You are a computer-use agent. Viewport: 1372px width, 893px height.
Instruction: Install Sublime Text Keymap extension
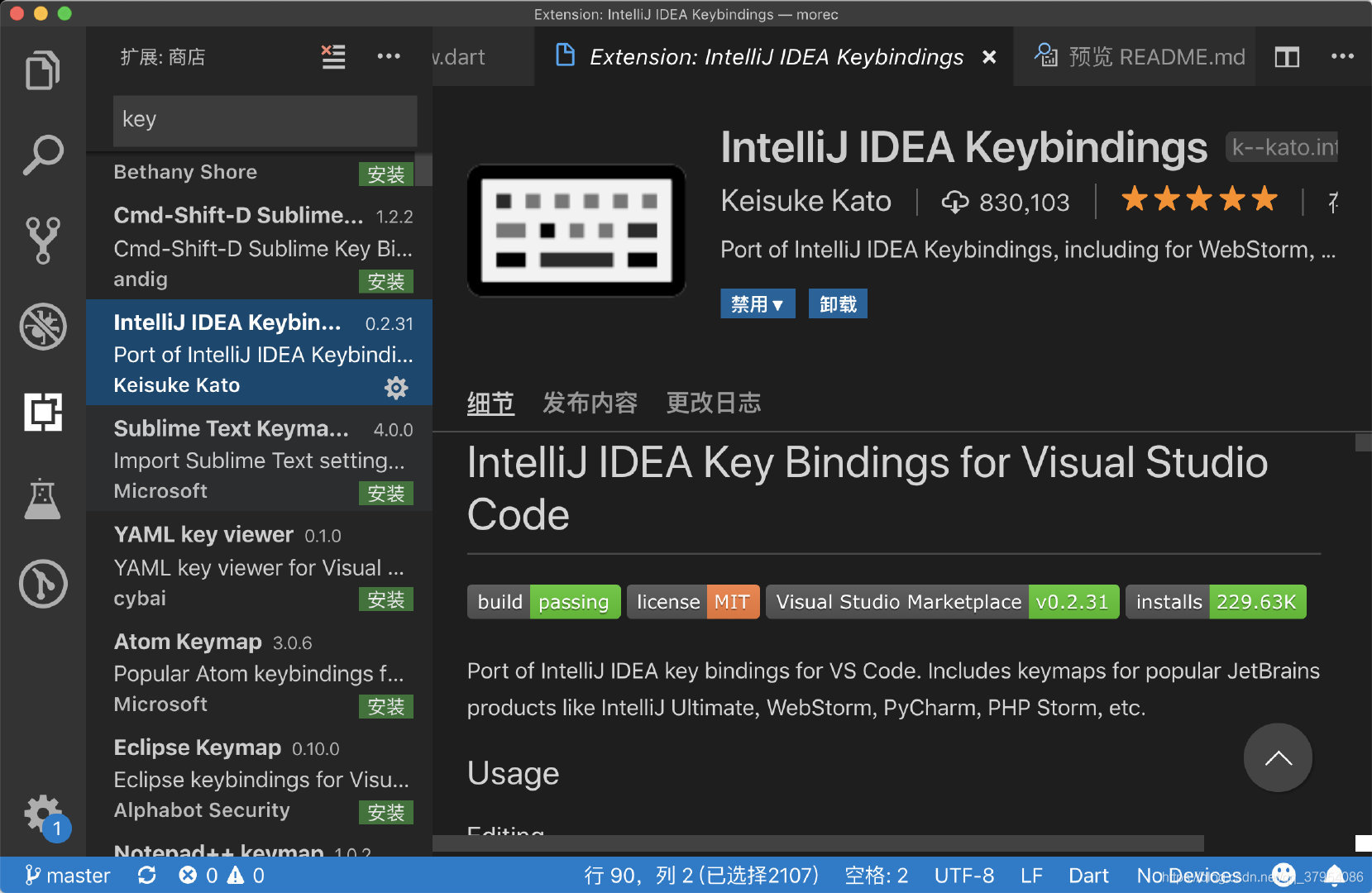tap(386, 494)
